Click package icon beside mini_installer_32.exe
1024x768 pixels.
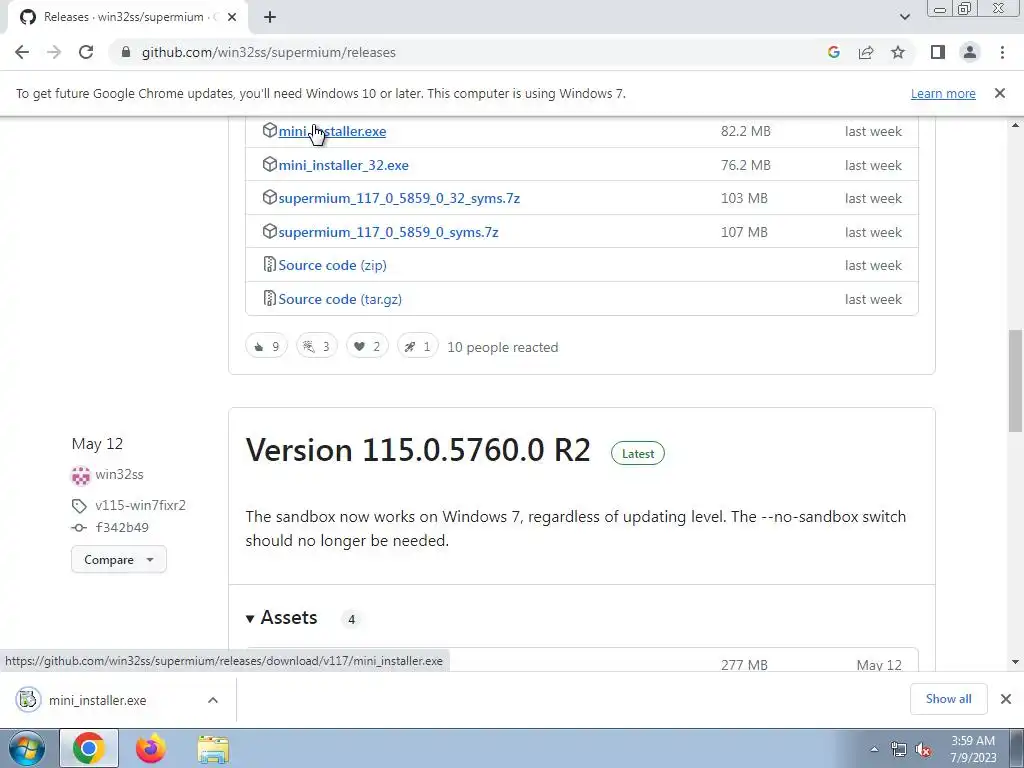pos(270,165)
